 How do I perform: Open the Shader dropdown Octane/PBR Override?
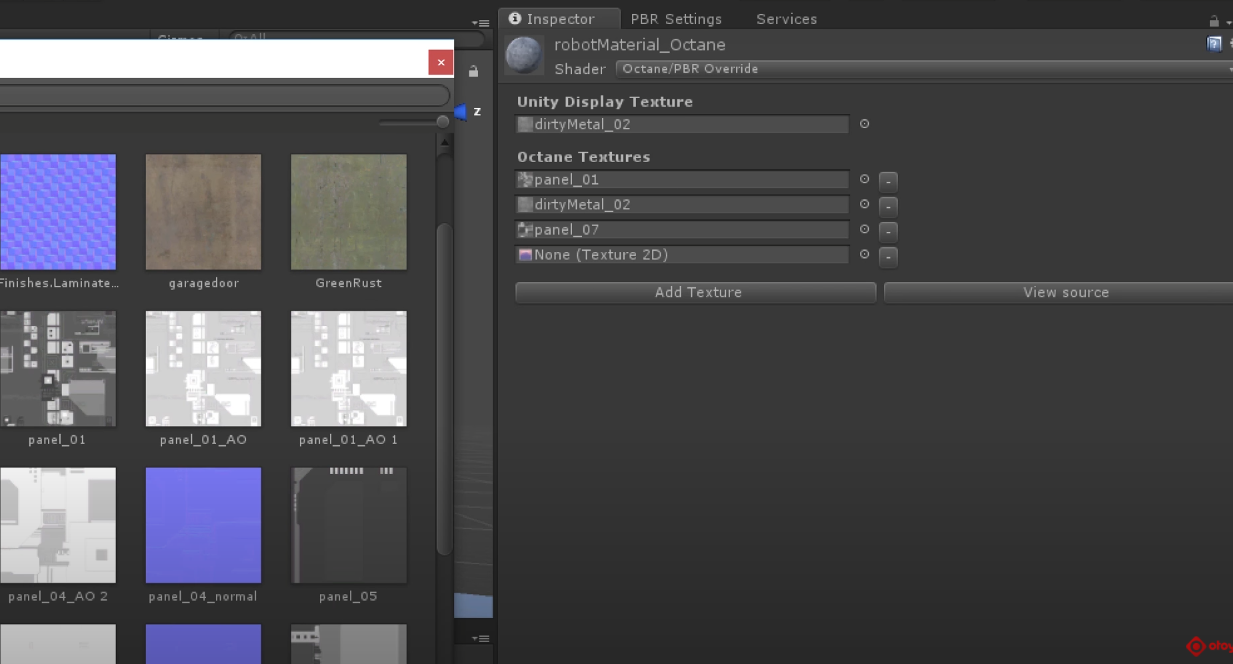pos(925,69)
